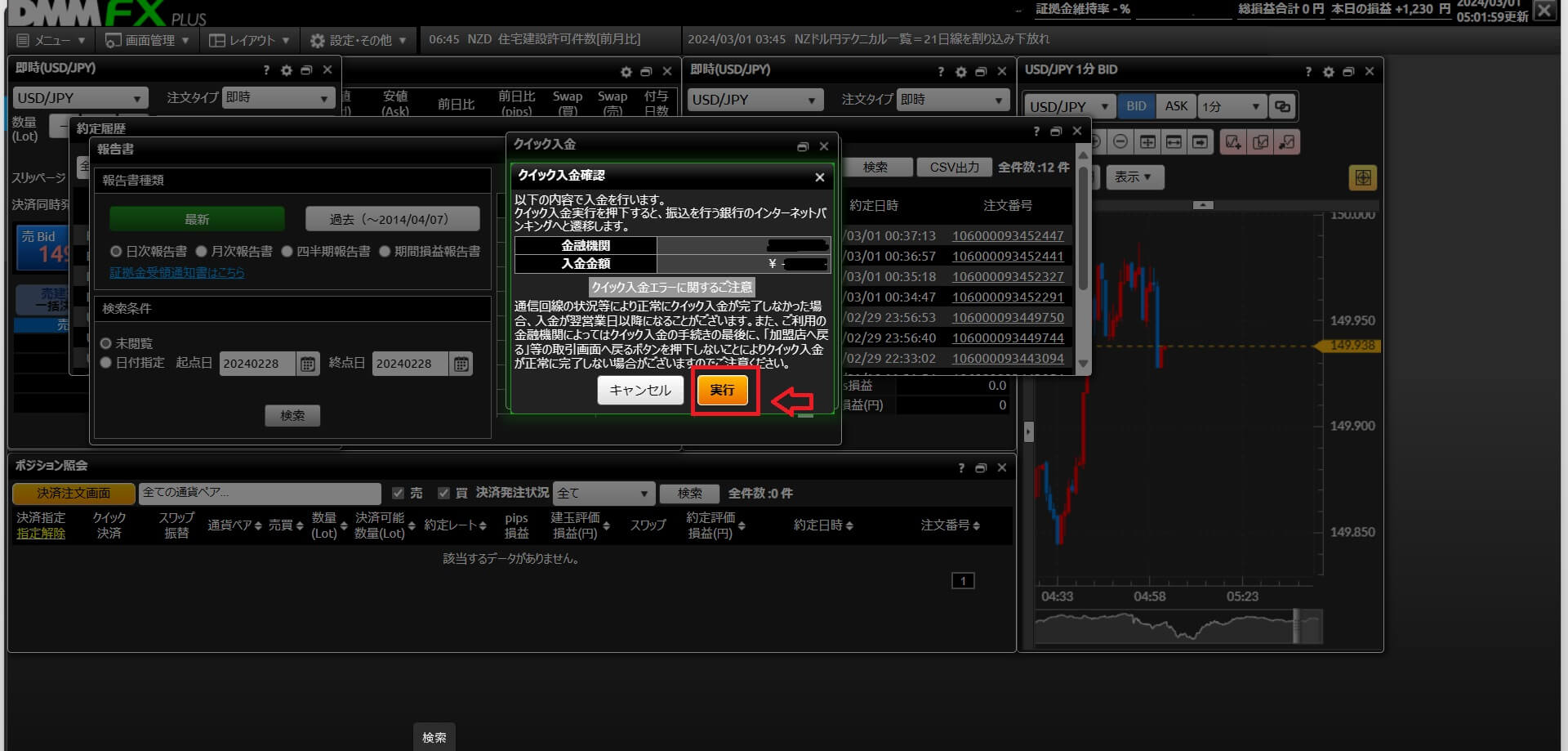
Task: Click the chart zoom-out minus icon
Action: tap(1120, 142)
